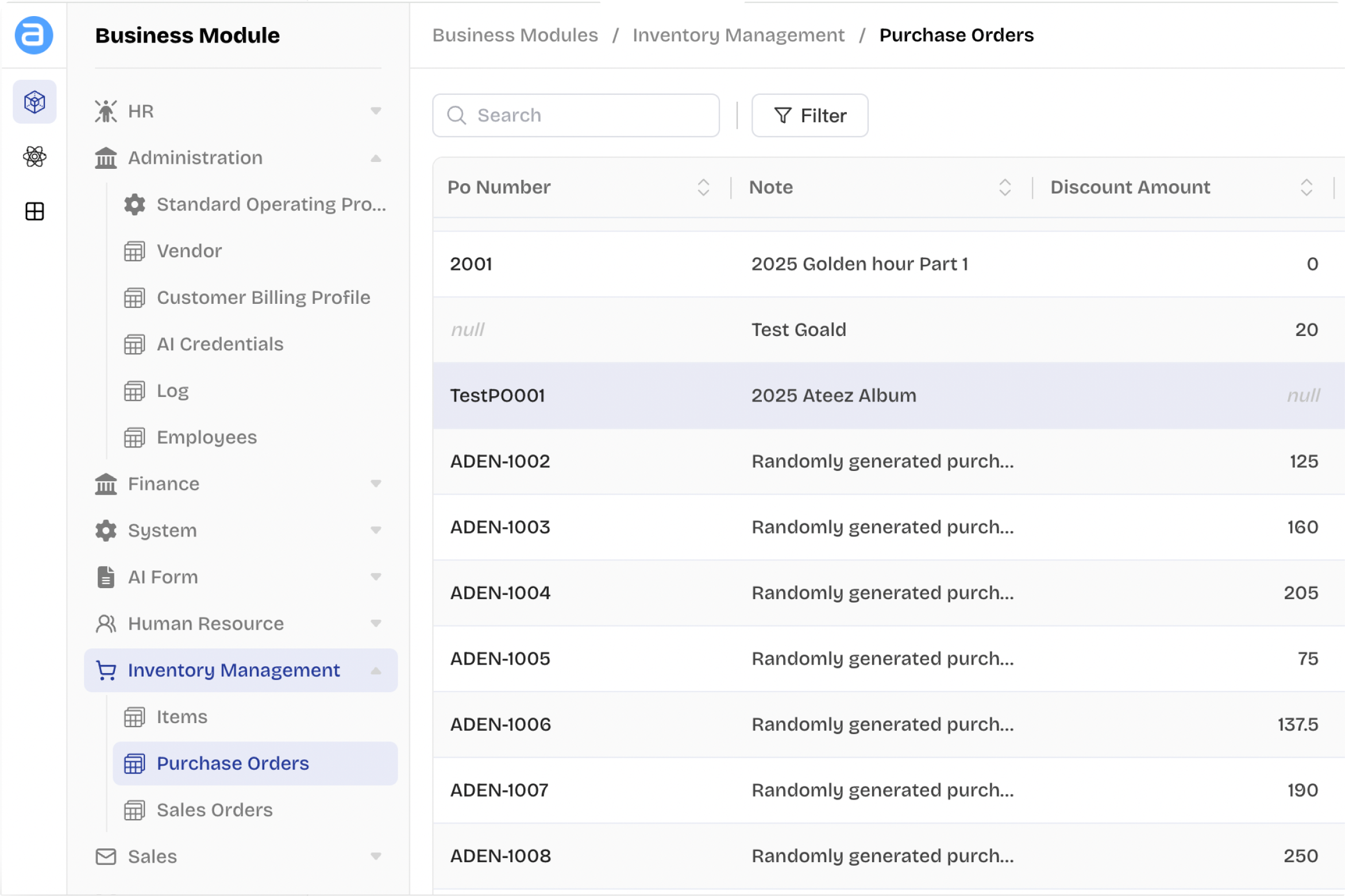1345x896 pixels.
Task: Sort by Po Number column arrows
Action: (703, 187)
